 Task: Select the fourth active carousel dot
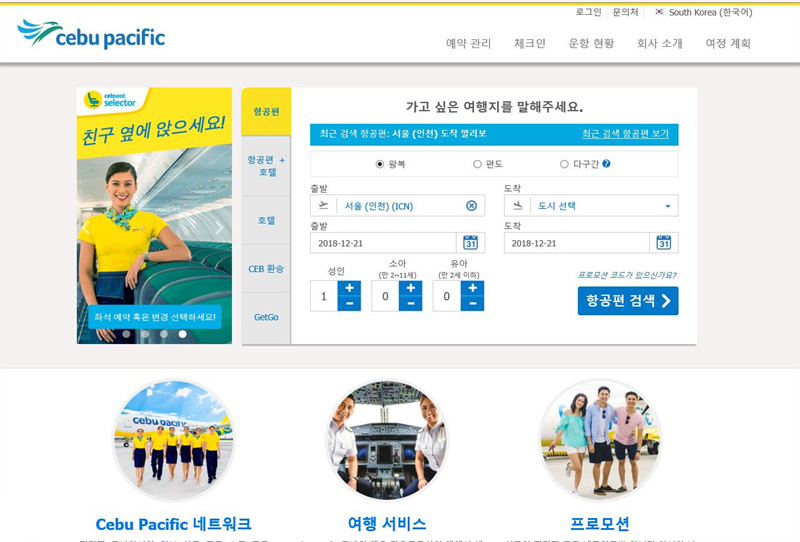click(183, 334)
